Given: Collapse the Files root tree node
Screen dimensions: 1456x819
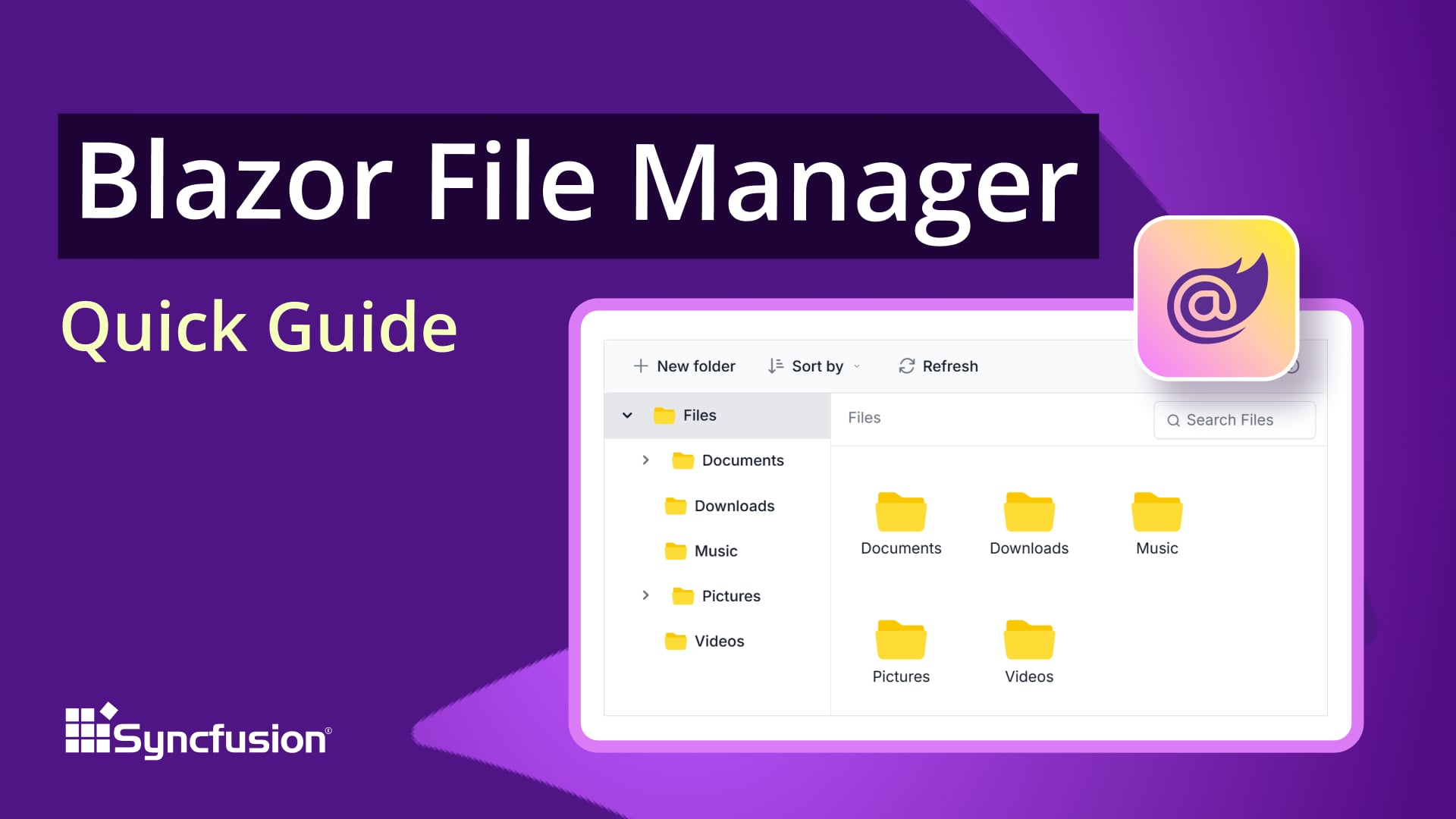Looking at the screenshot, I should (x=627, y=416).
